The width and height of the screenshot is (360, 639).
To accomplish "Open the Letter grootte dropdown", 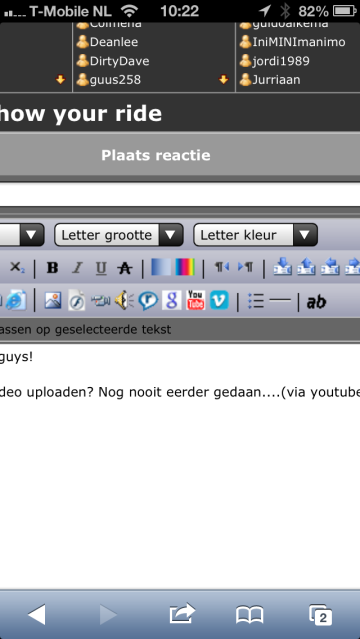I will pyautogui.click(x=119, y=235).
